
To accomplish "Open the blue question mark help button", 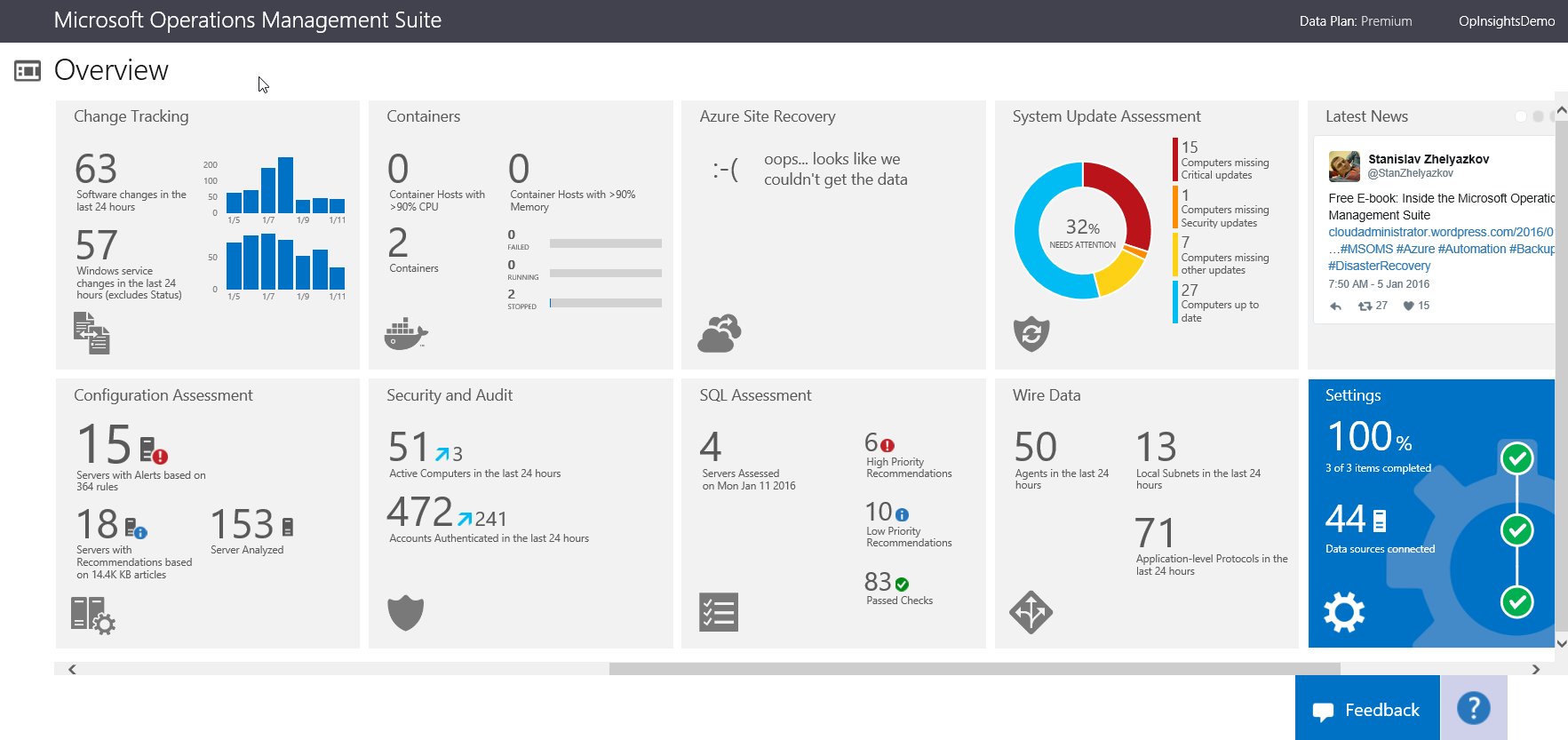I will (1473, 708).
